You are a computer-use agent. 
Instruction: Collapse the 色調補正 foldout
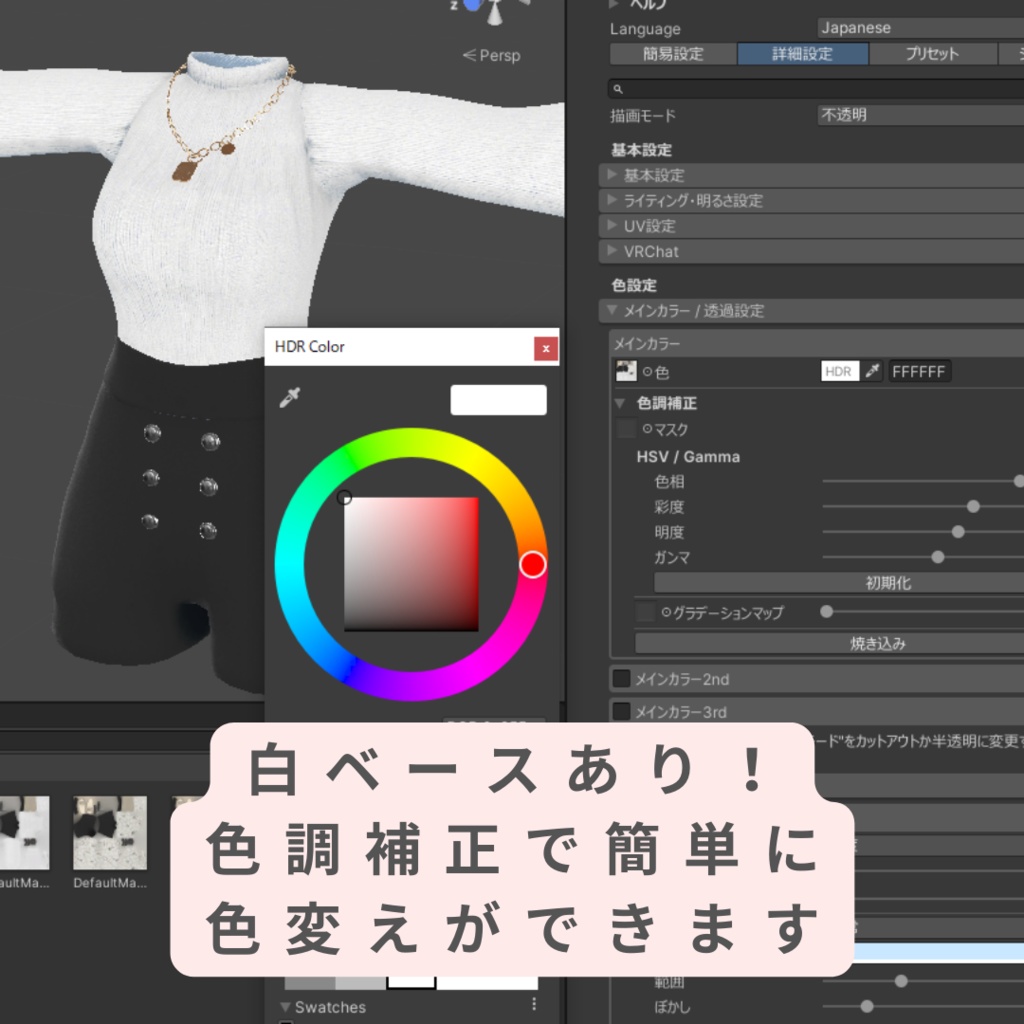pos(620,404)
